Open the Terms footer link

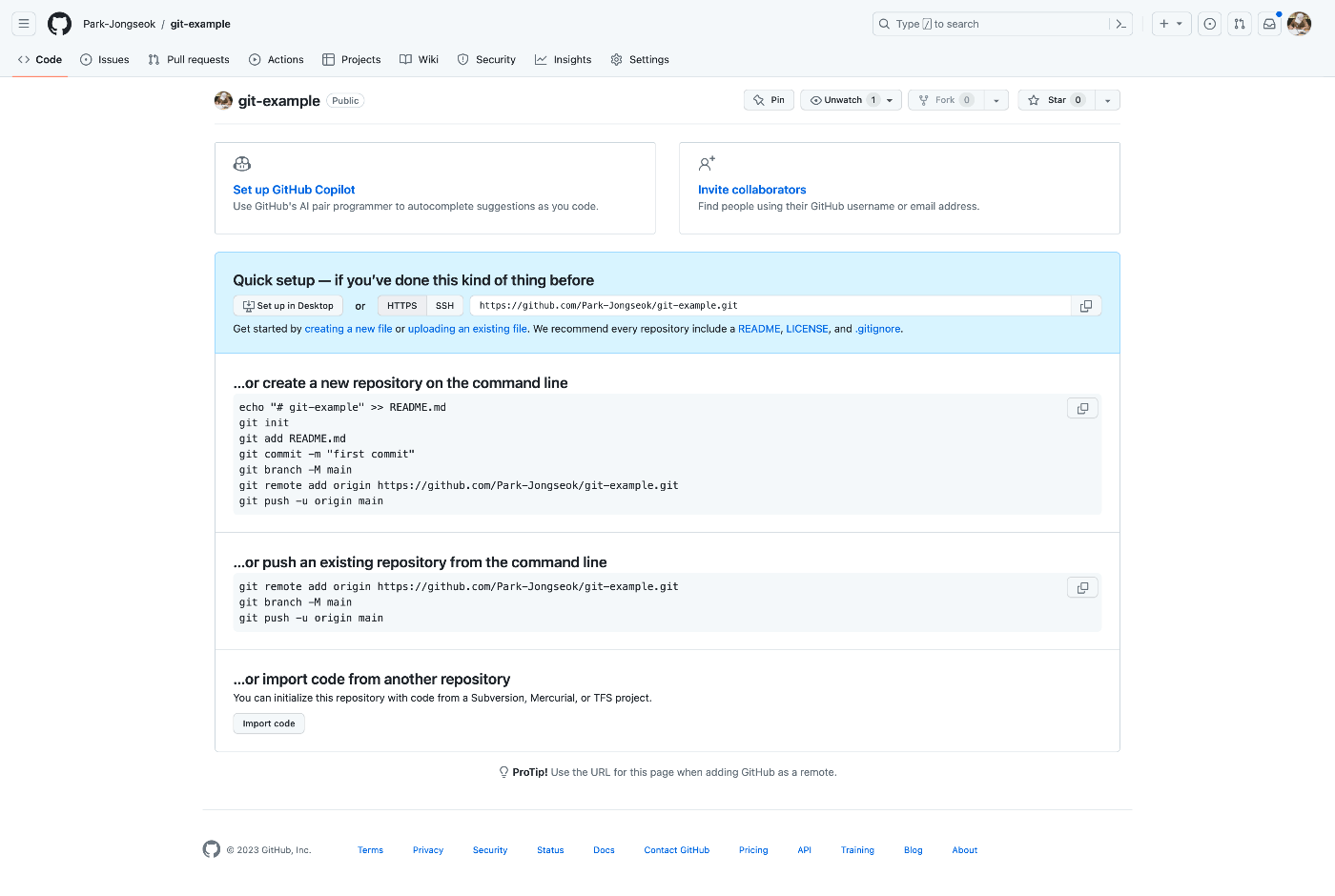click(x=370, y=850)
